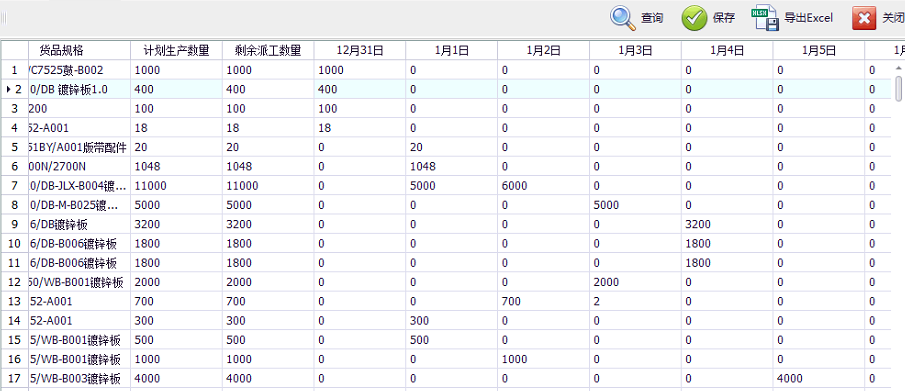Select cell 5/WB-B003镀锌板
Viewport: 905px width, 391px height.
coord(80,378)
